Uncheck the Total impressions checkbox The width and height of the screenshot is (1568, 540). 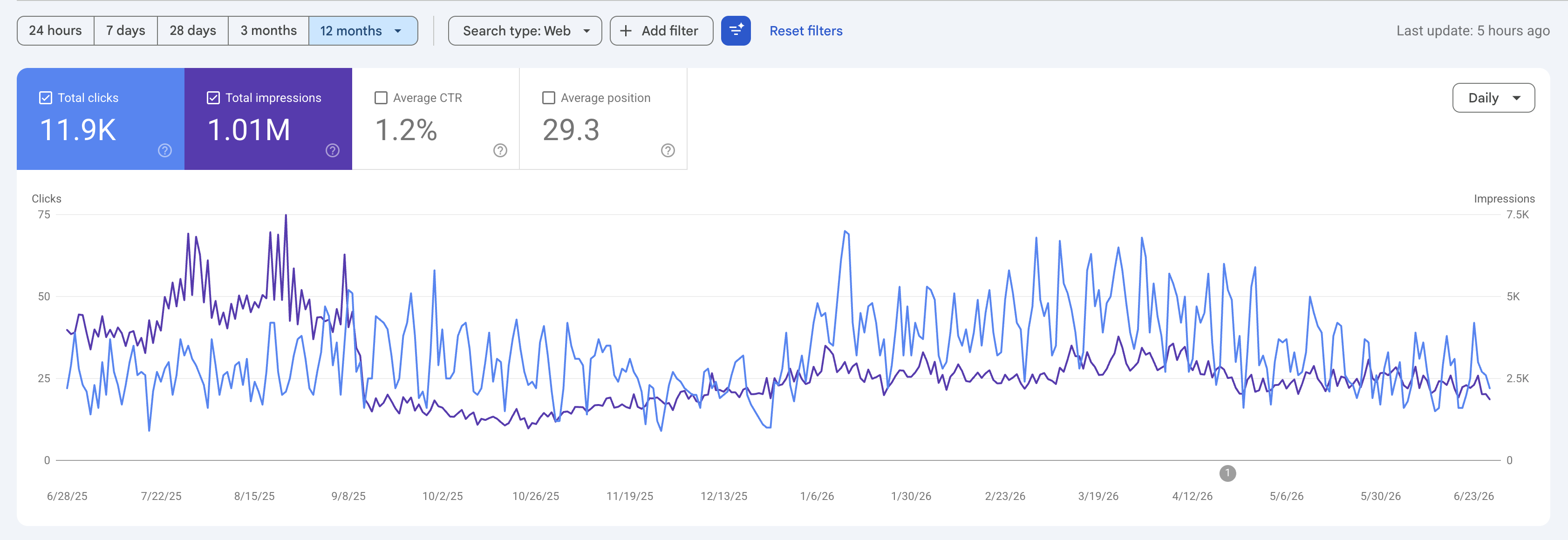[213, 98]
